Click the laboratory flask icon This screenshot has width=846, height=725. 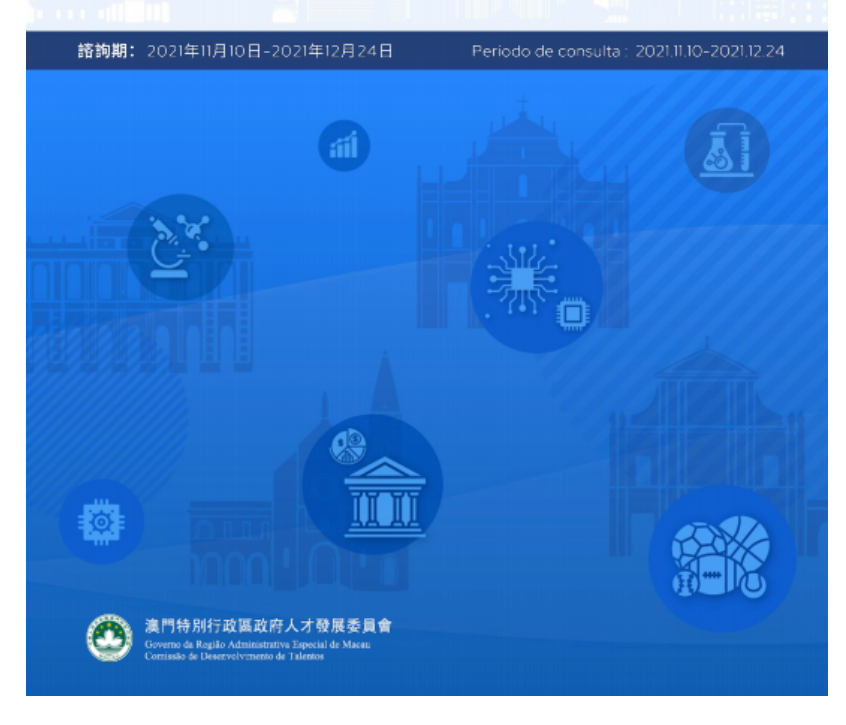click(726, 150)
